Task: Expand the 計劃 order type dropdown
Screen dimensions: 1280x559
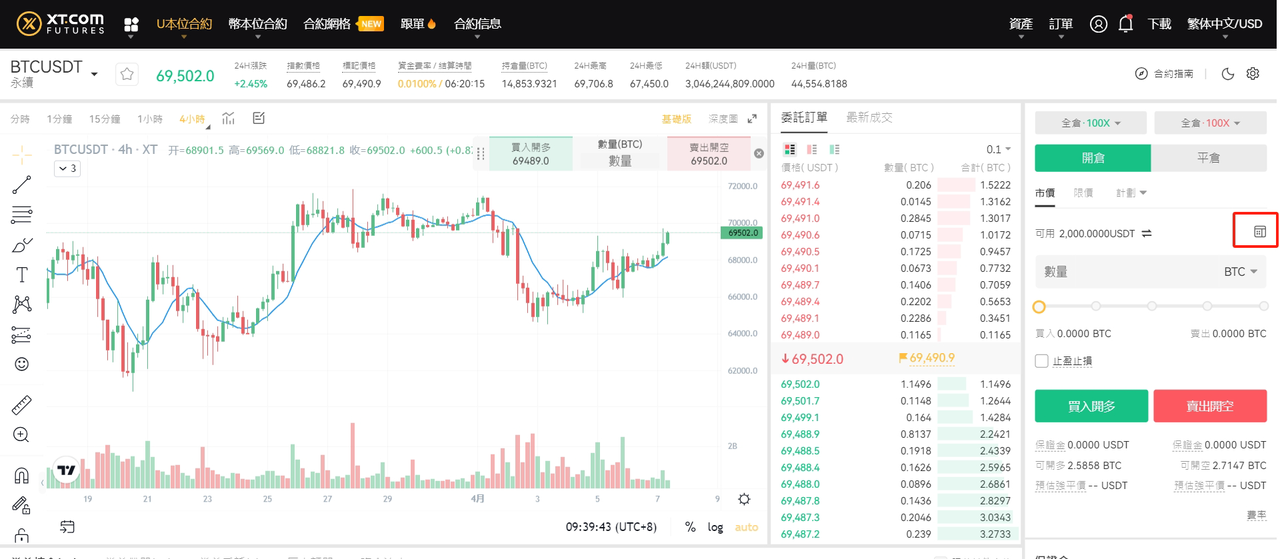Action: point(1132,192)
